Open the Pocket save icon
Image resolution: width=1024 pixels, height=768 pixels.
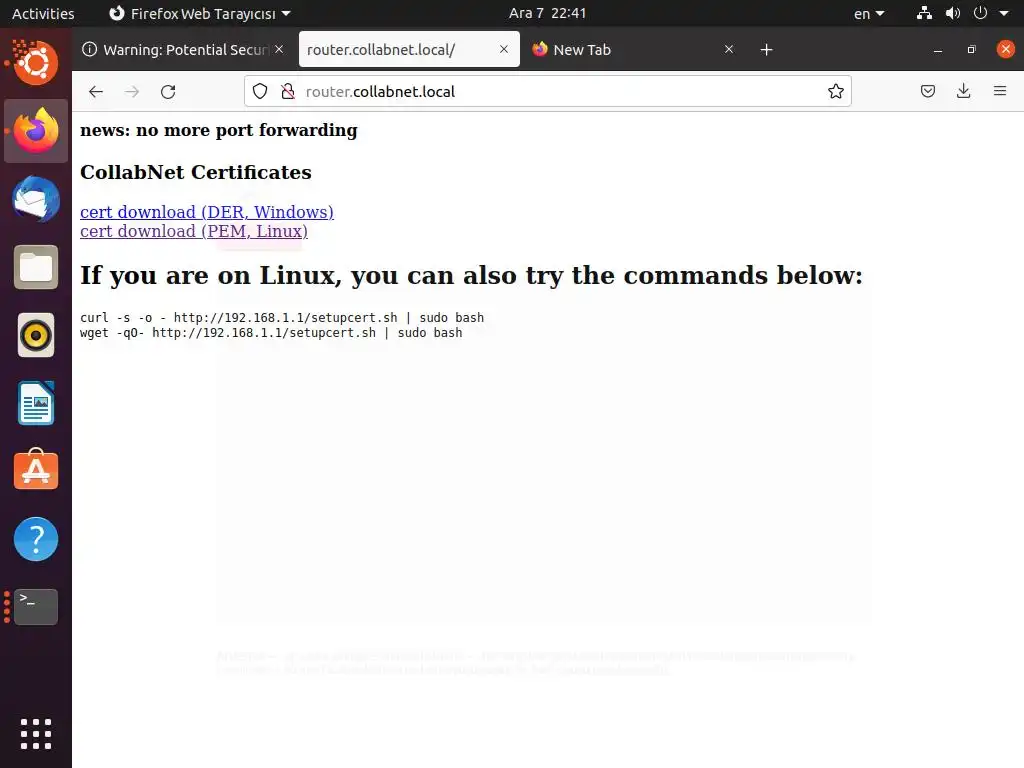pyautogui.click(x=928, y=91)
